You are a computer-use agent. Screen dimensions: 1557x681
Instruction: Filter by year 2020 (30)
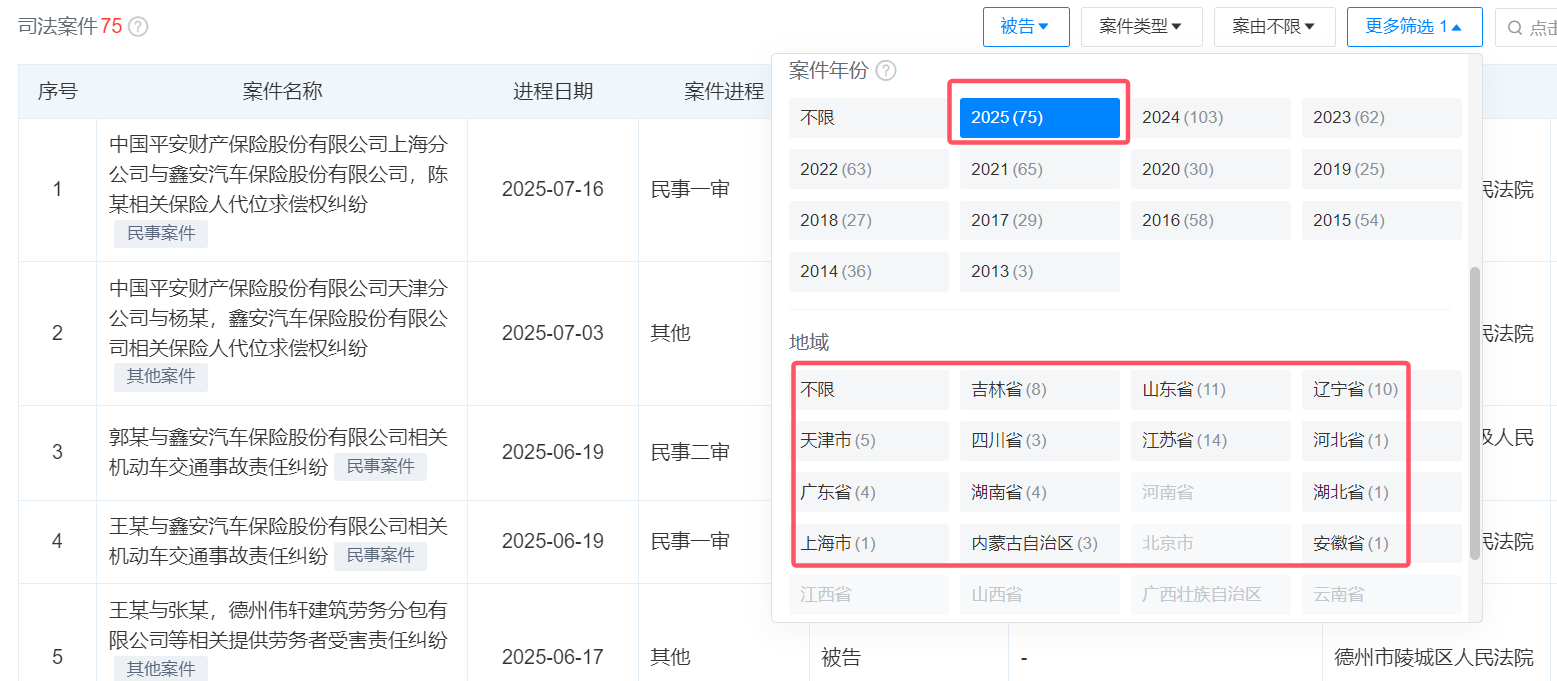point(1211,169)
